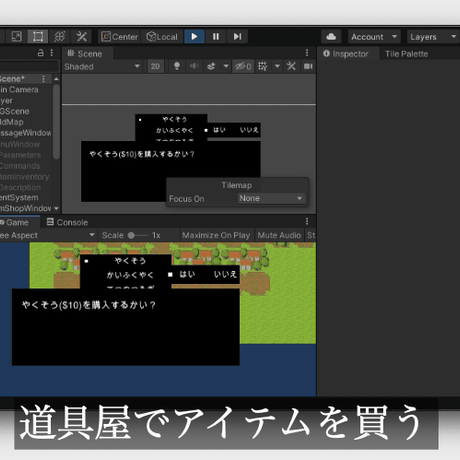Screen dimensions: 460x460
Task: Open the Free Aspect dropdown
Action: pyautogui.click(x=47, y=235)
